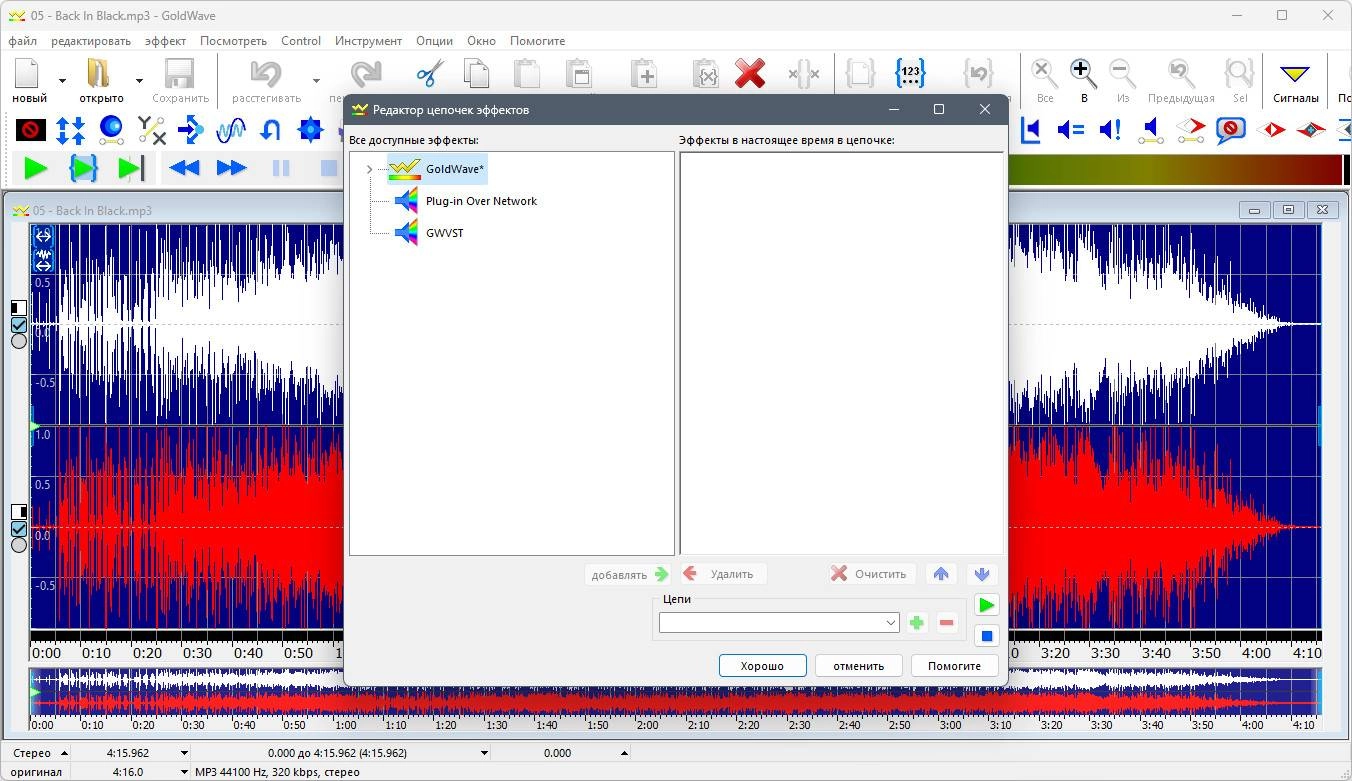Click the blue speaker with equals sign icon
1352x781 pixels.
1071,130
